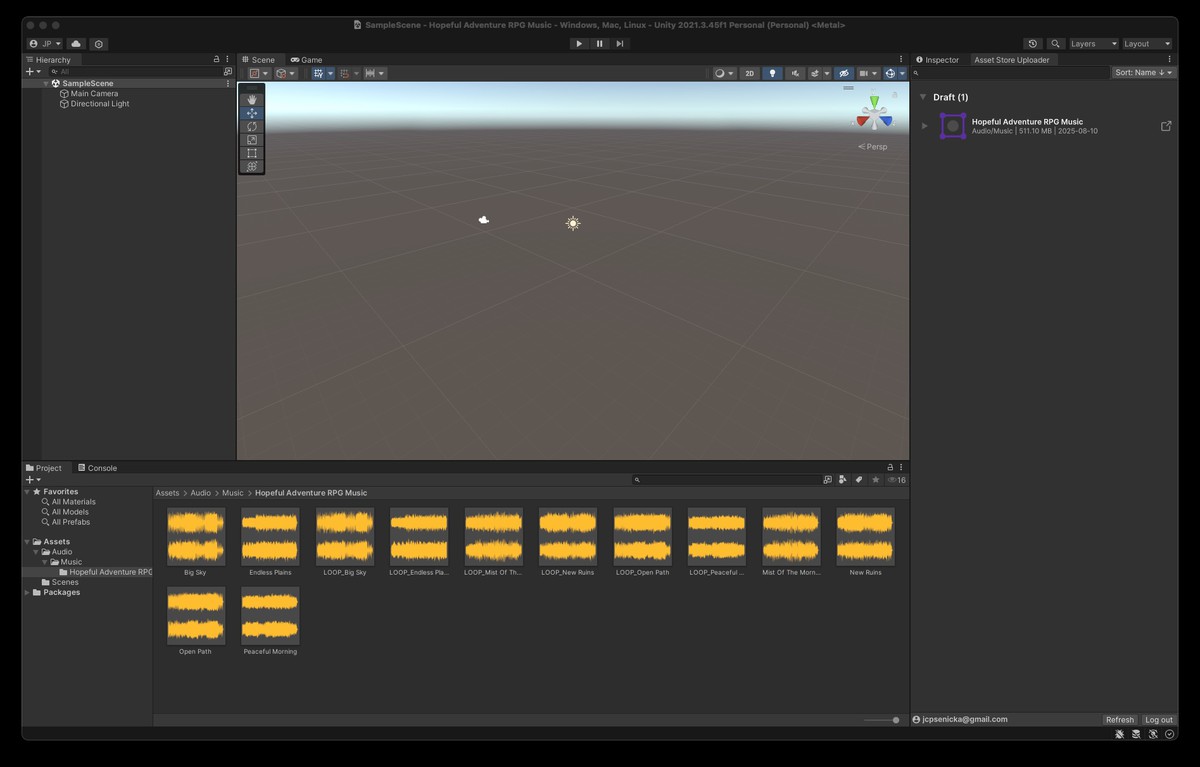Click the Search by Label tag icon
Screen dimensions: 1200x767
coord(858,480)
